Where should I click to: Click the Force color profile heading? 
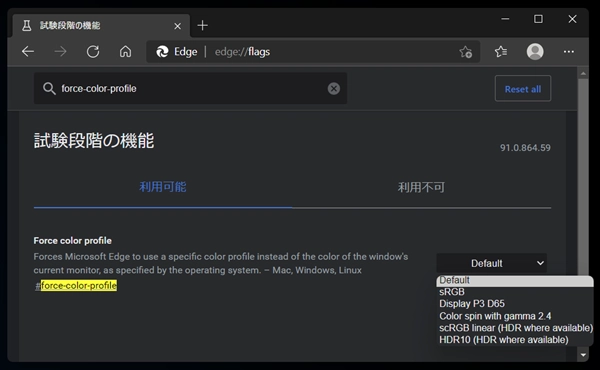click(73, 241)
